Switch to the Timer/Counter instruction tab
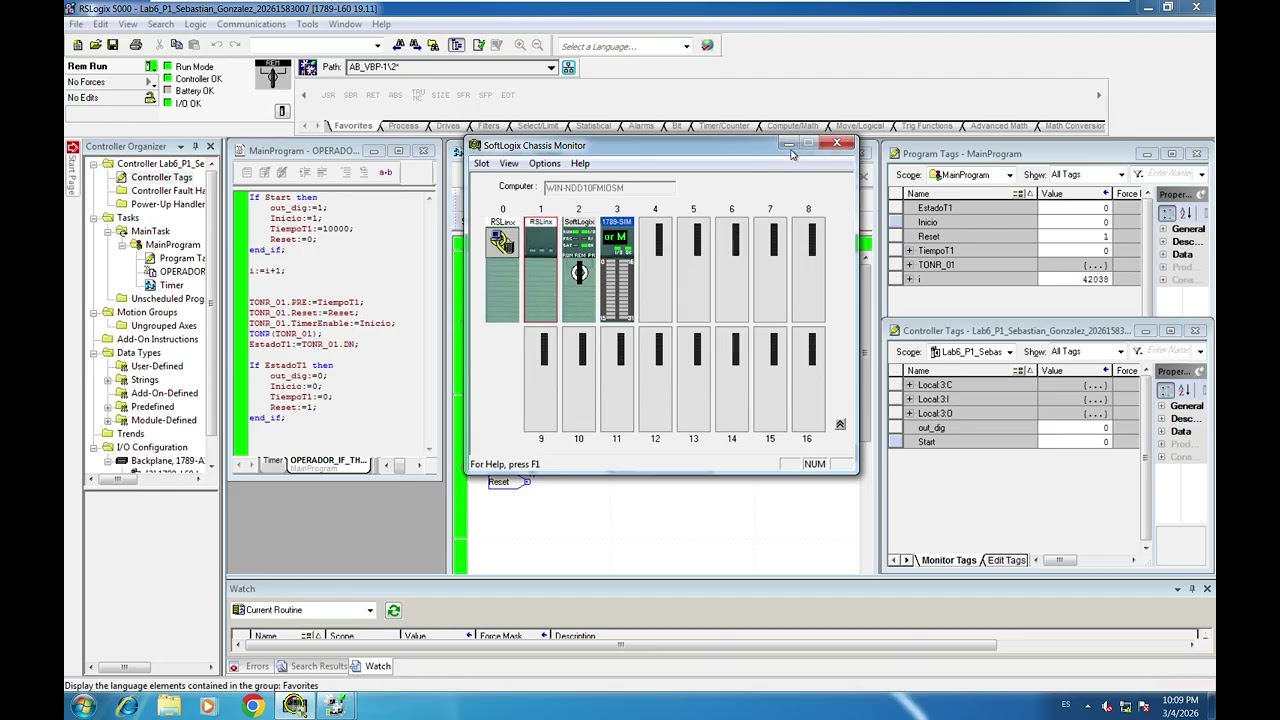 tap(724, 126)
